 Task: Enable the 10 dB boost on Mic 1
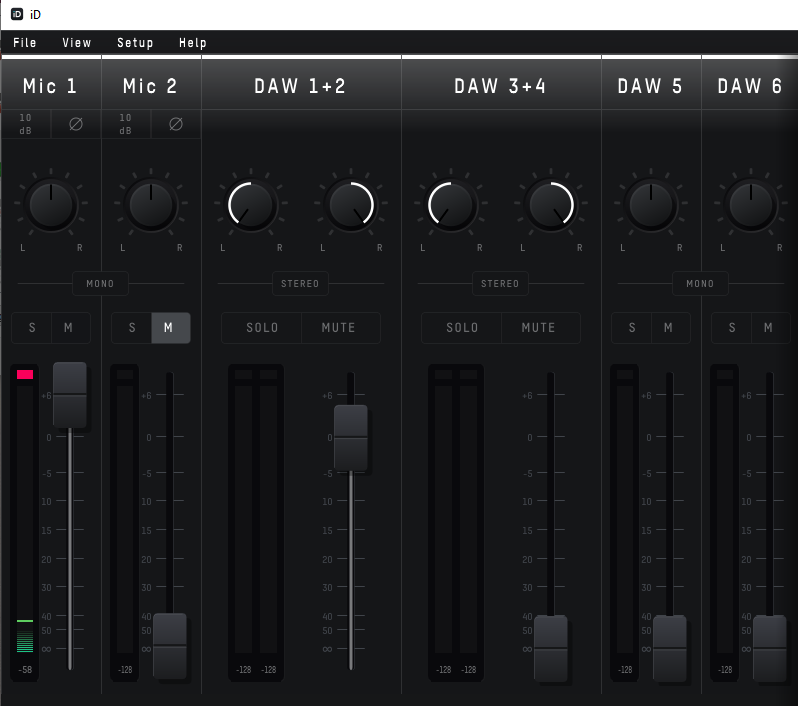(x=25, y=124)
